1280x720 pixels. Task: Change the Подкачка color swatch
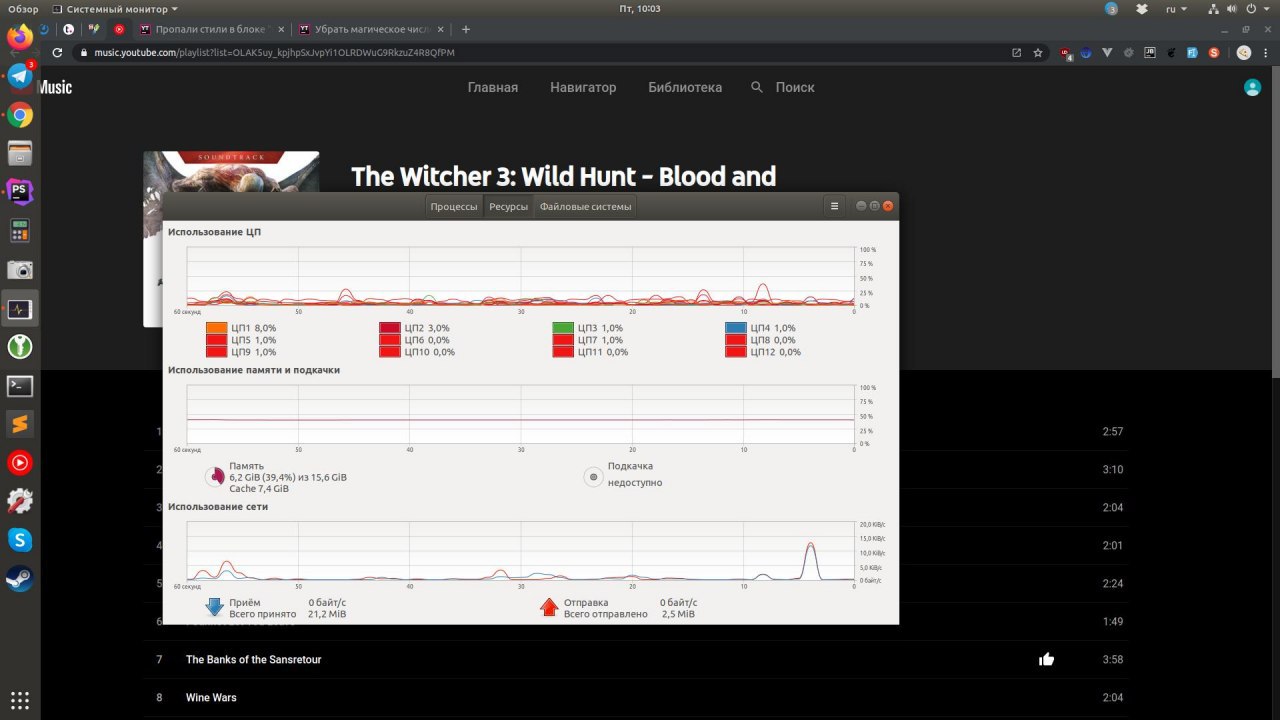pos(593,477)
